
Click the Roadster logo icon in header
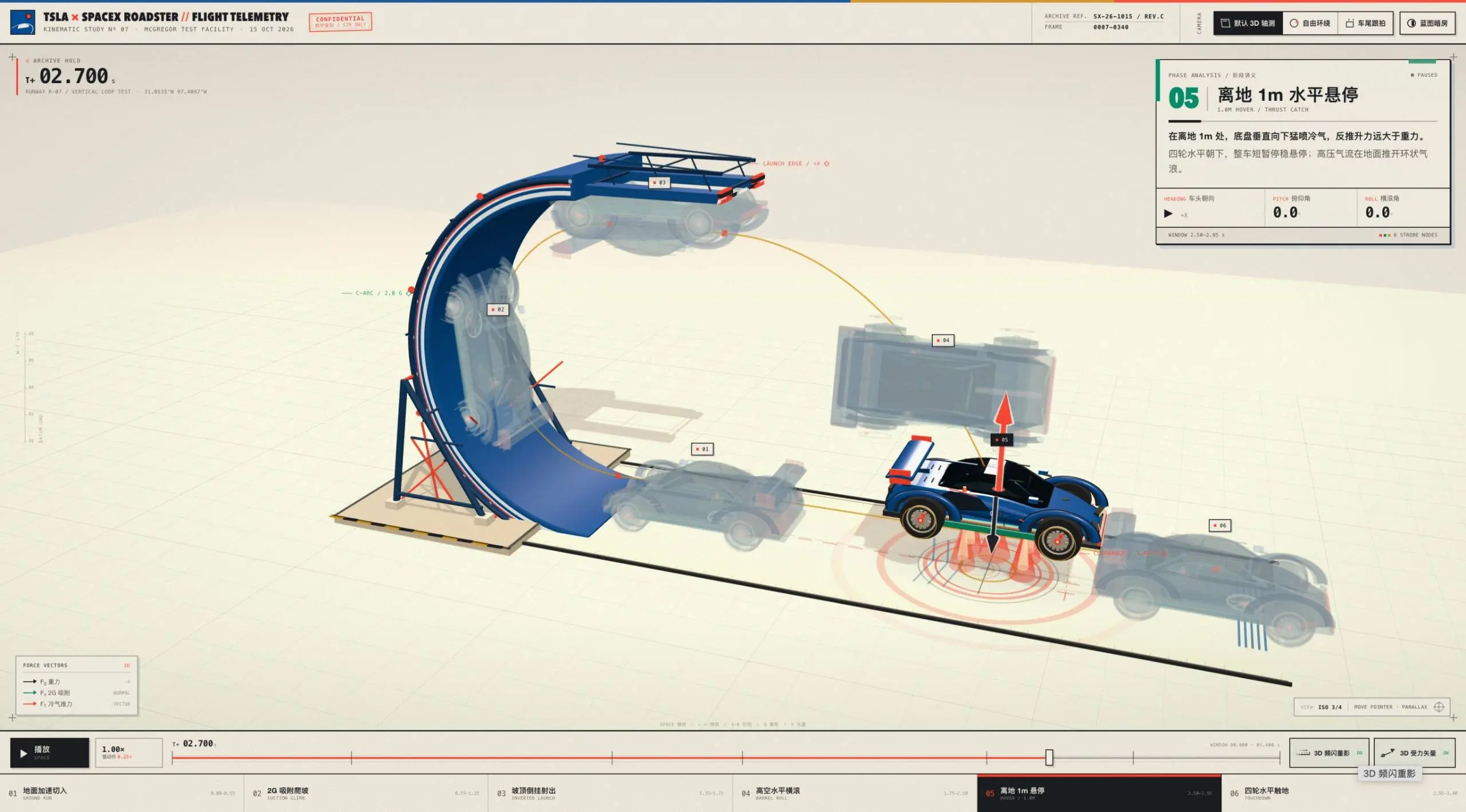coord(23,22)
